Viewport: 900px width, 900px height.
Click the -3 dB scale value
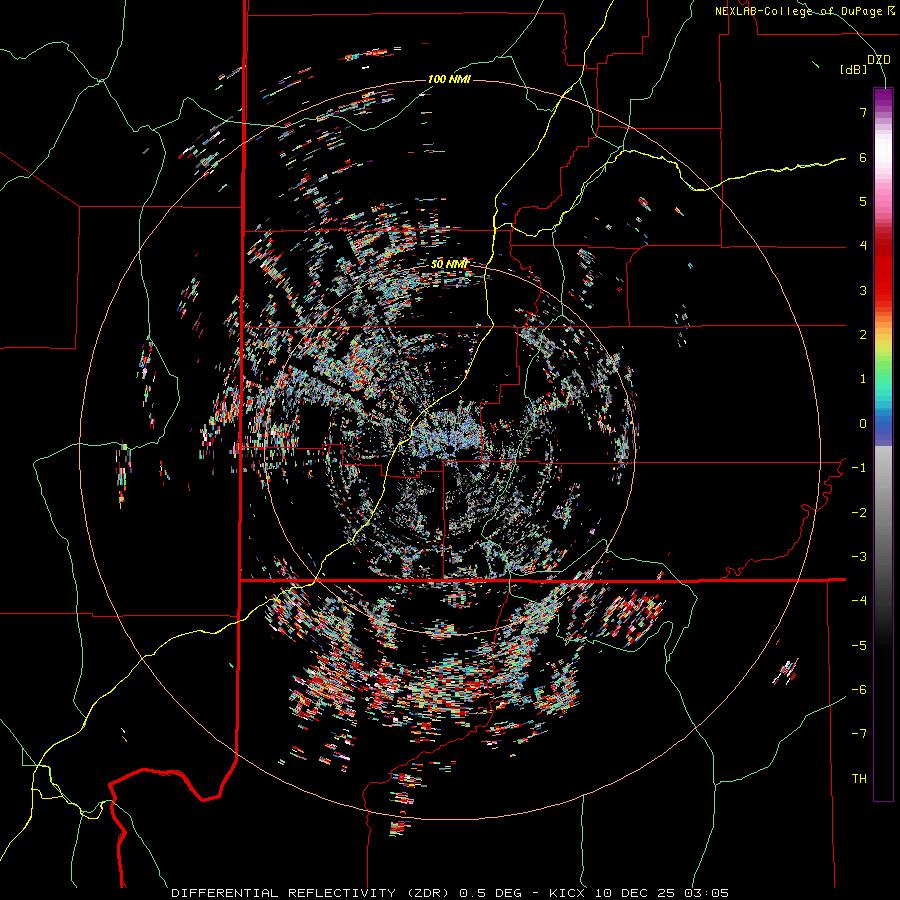pyautogui.click(x=859, y=557)
